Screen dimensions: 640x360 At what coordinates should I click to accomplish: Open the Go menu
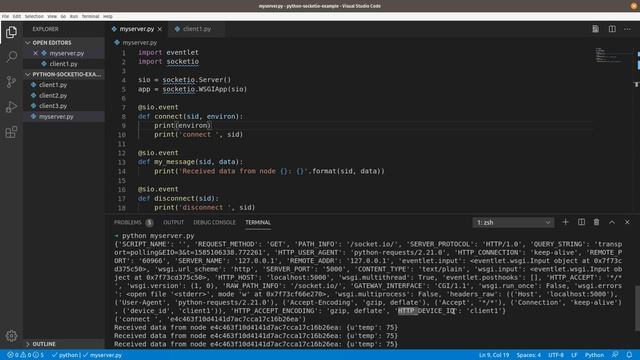point(63,16)
